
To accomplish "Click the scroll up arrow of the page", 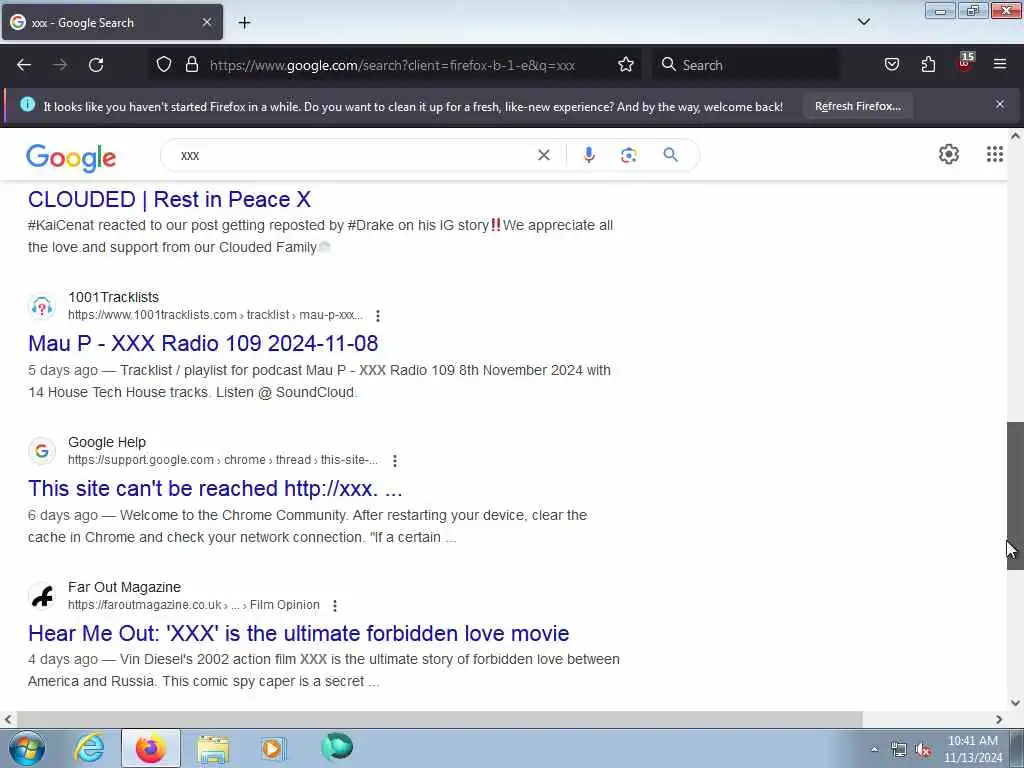I will click(1015, 136).
